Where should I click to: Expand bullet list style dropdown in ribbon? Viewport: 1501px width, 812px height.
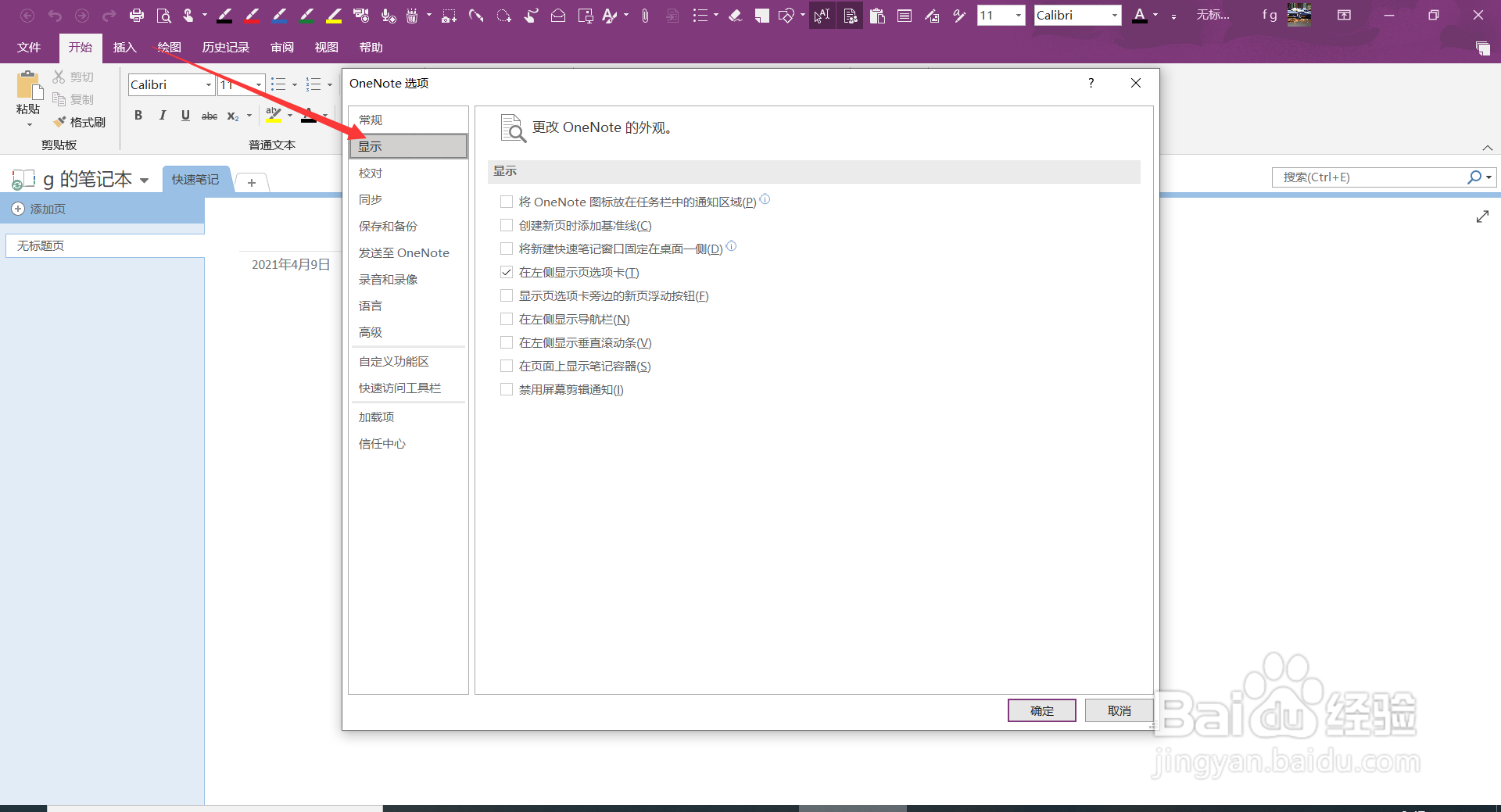[295, 84]
